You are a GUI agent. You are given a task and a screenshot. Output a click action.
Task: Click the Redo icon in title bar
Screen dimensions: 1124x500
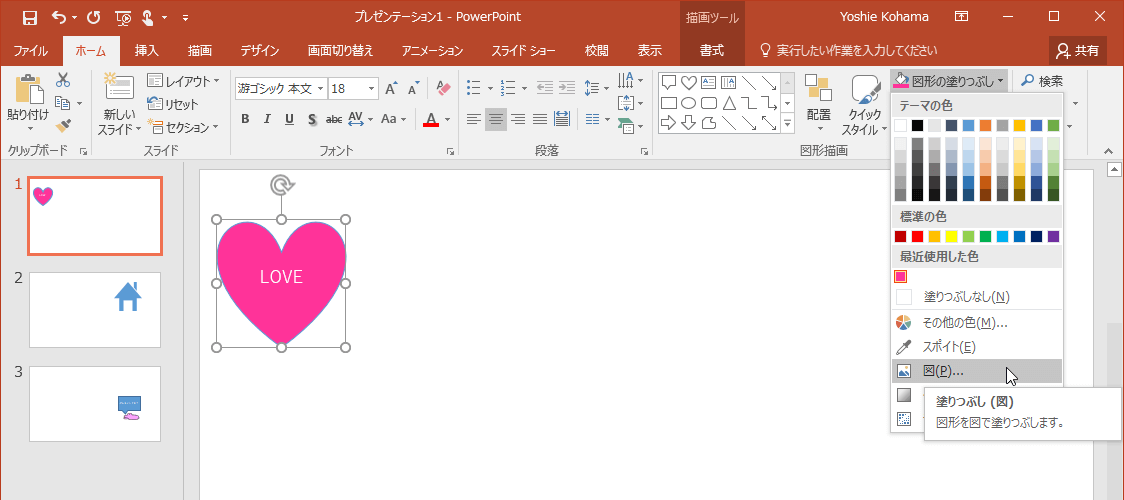pos(94,16)
